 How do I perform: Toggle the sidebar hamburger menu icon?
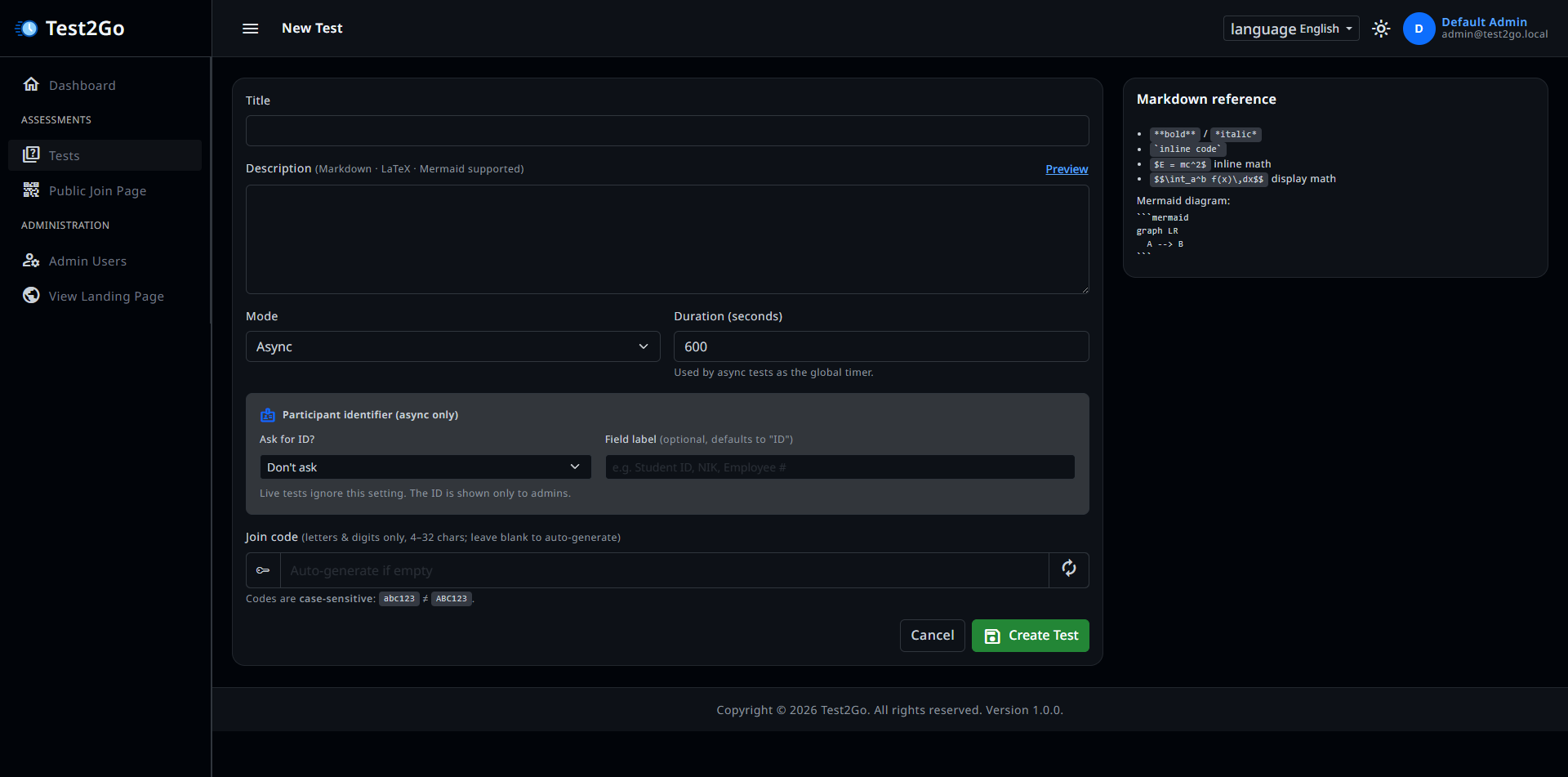point(251,29)
